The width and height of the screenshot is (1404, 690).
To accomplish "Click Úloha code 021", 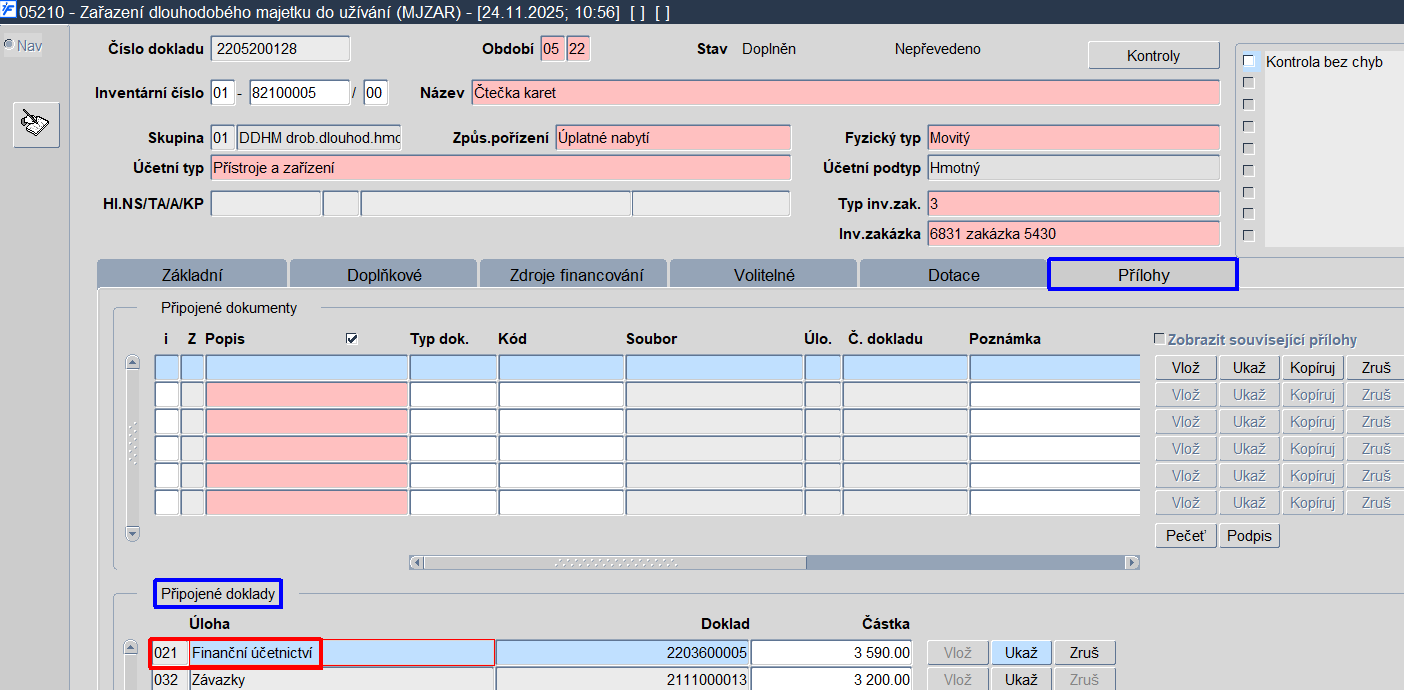I will point(170,653).
